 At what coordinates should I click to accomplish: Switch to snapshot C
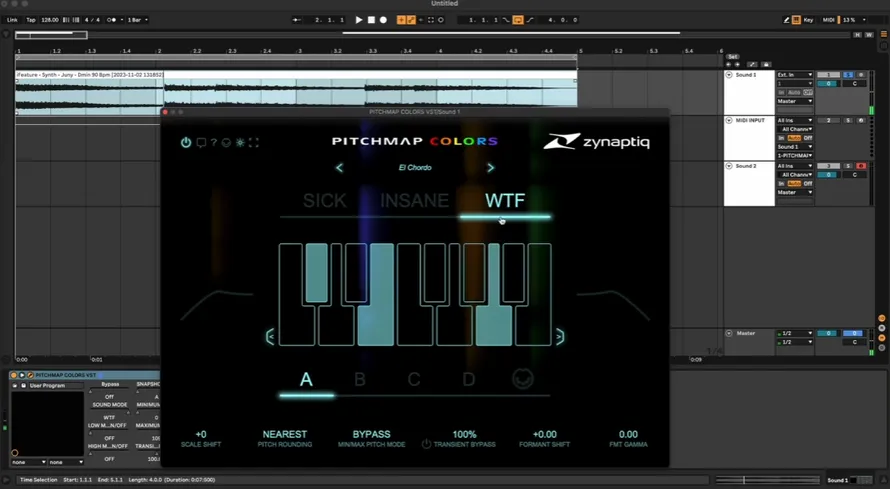414,379
